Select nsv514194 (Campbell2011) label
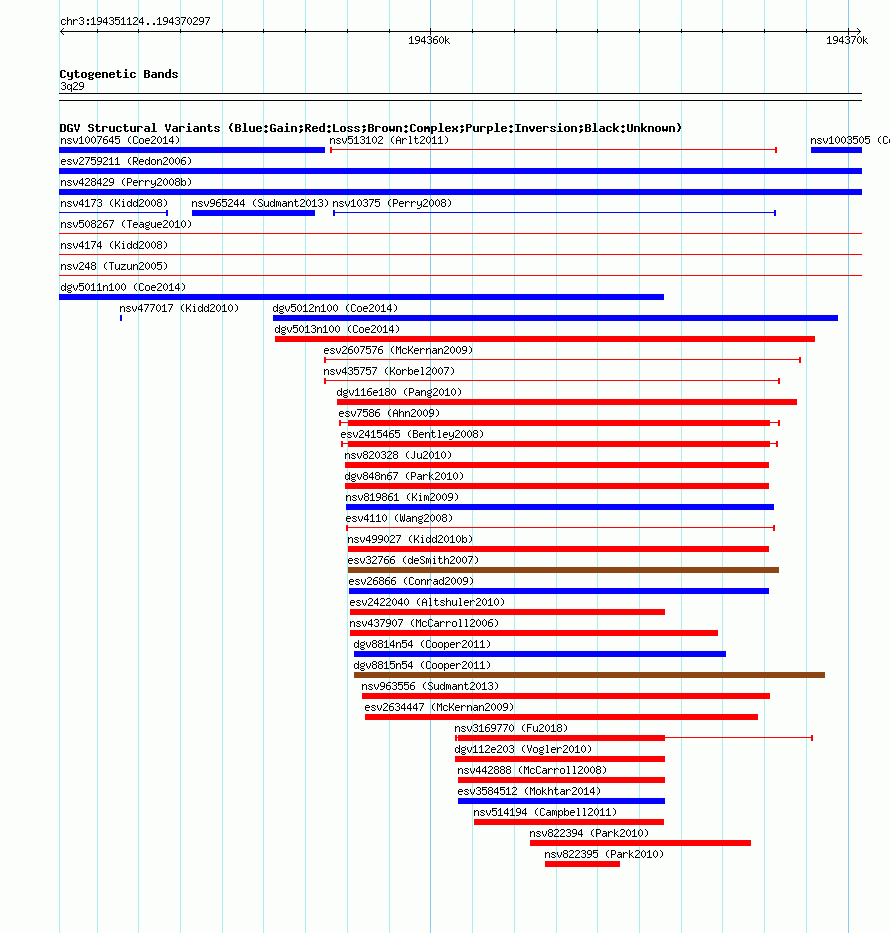The image size is (890, 933). click(545, 812)
